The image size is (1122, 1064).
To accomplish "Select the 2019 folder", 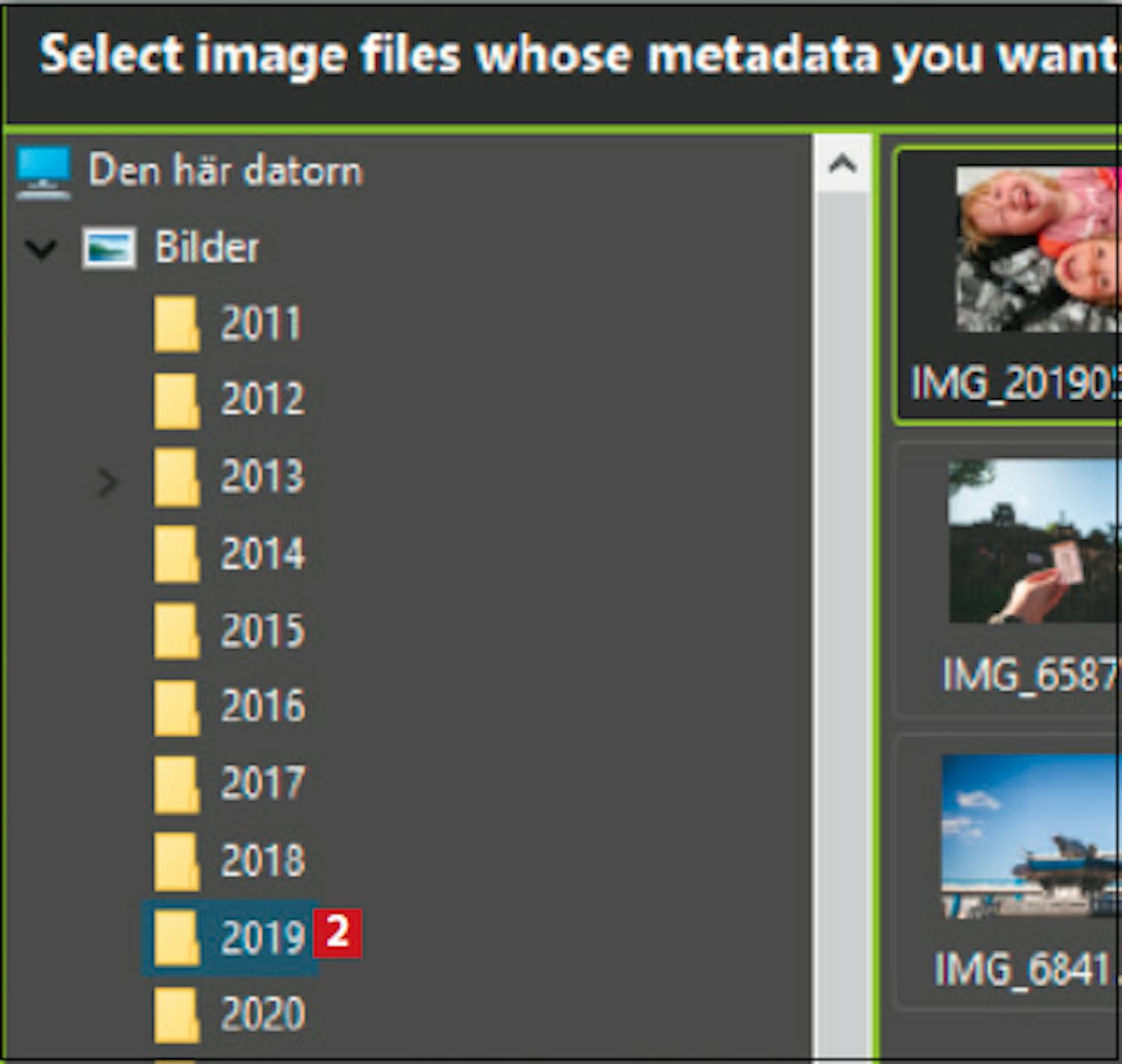I will pyautogui.click(x=263, y=937).
